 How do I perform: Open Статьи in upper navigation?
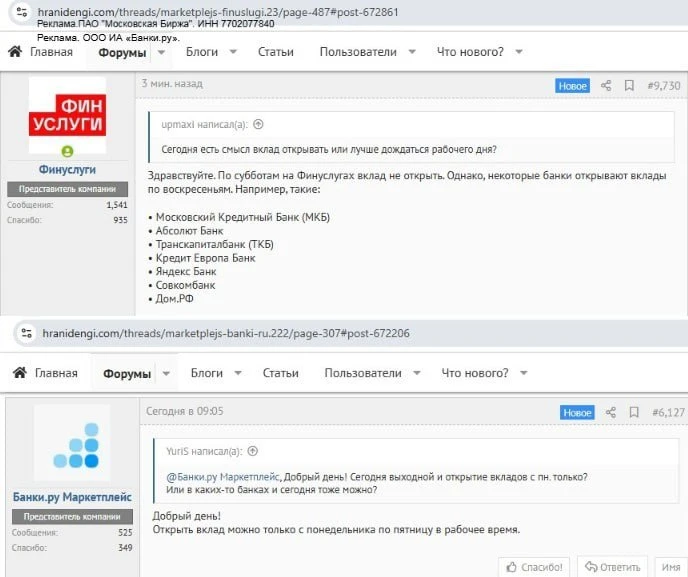pyautogui.click(x=276, y=52)
